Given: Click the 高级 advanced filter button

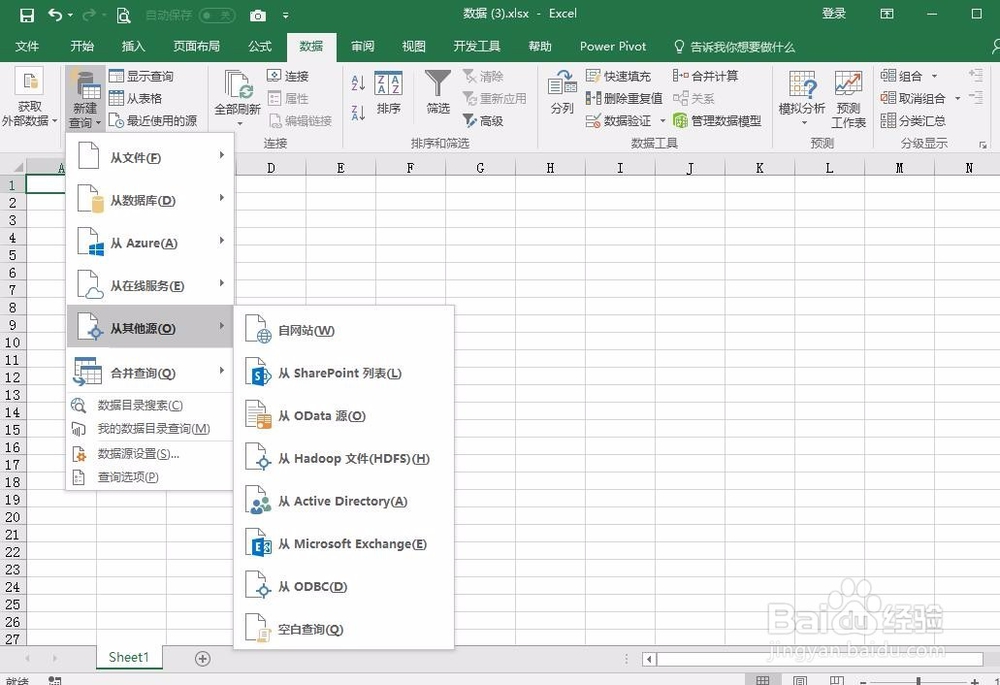Looking at the screenshot, I should (x=483, y=121).
